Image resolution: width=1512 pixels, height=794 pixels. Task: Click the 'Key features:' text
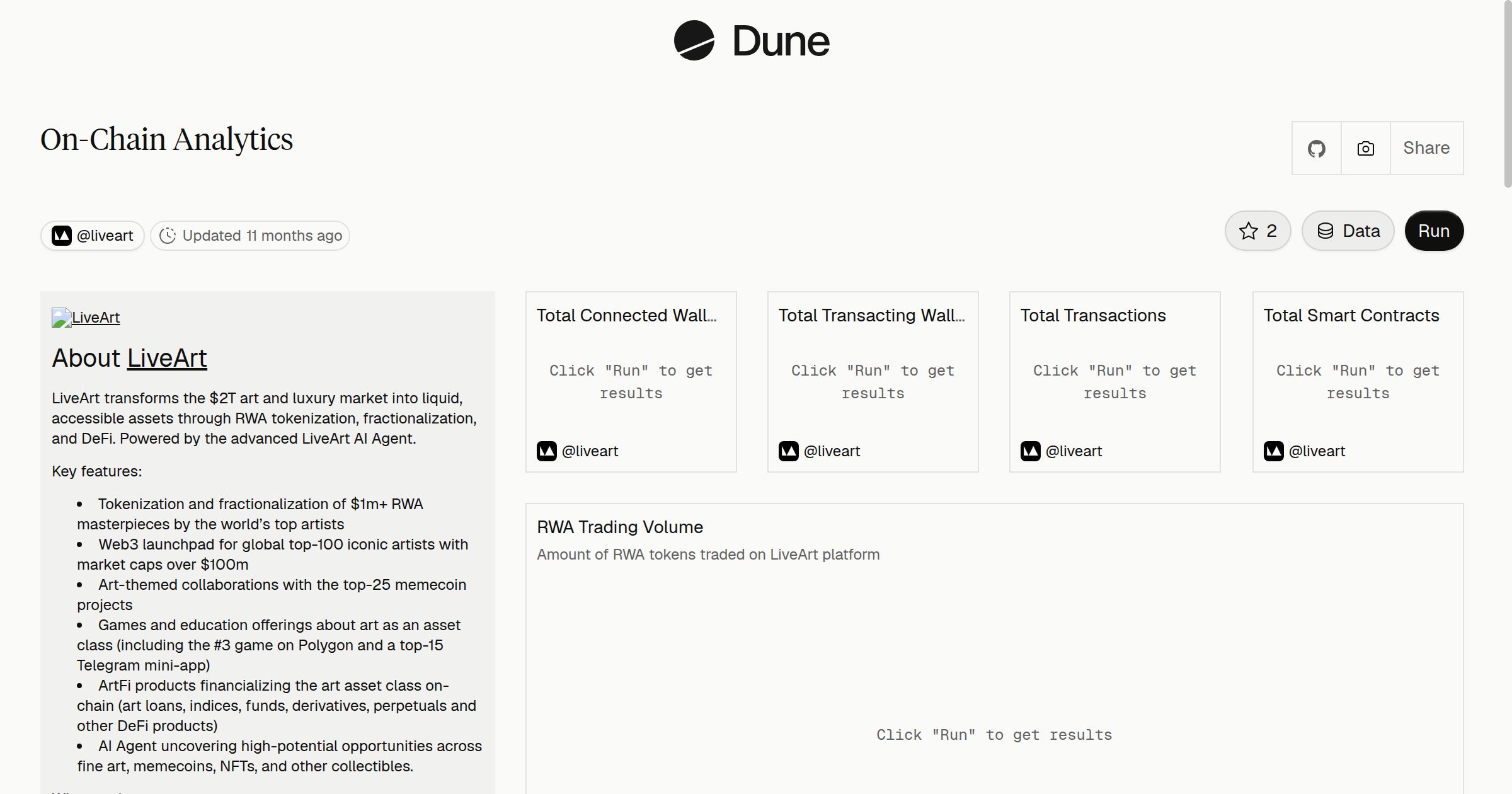[x=97, y=471]
